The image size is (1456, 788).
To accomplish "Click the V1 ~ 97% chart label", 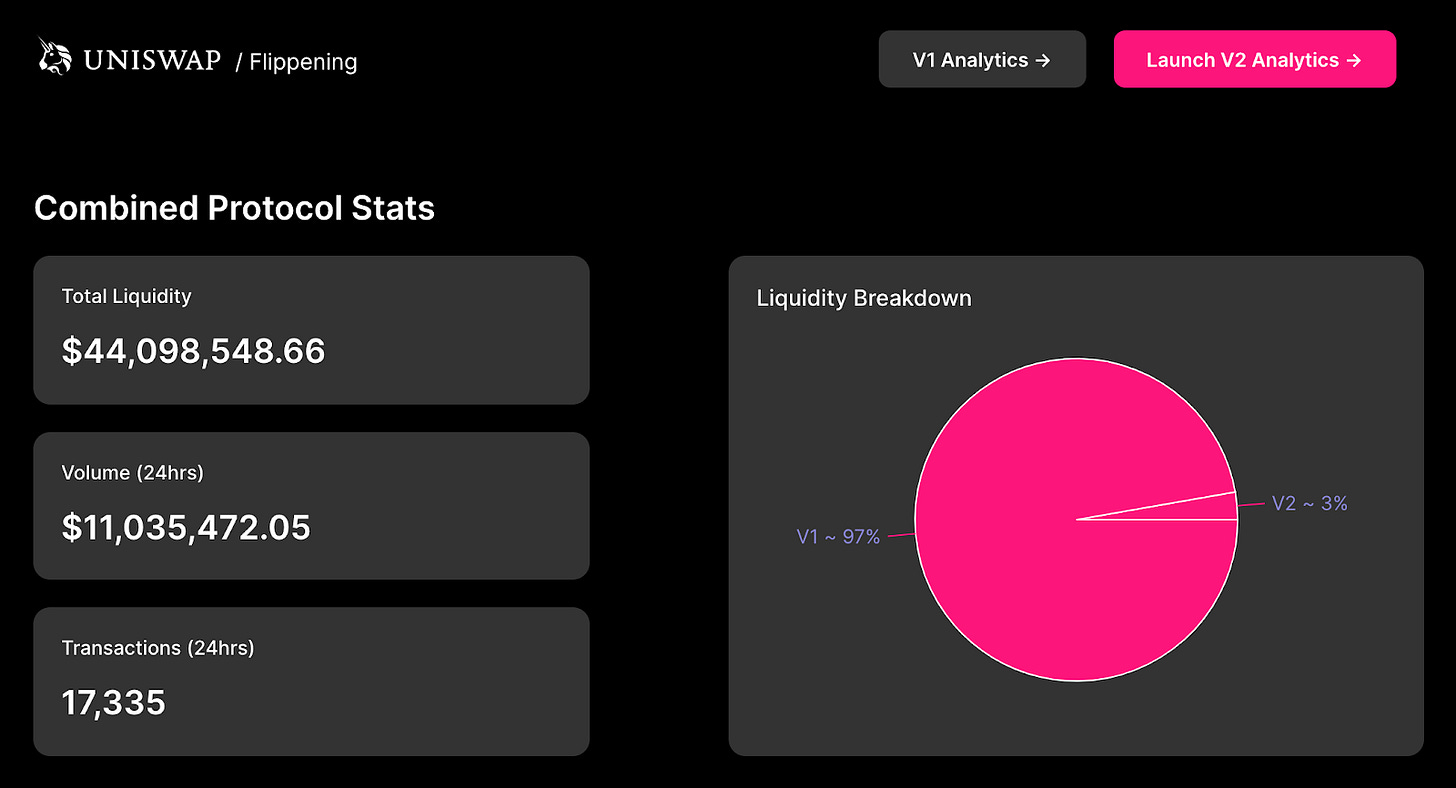I will pos(838,537).
